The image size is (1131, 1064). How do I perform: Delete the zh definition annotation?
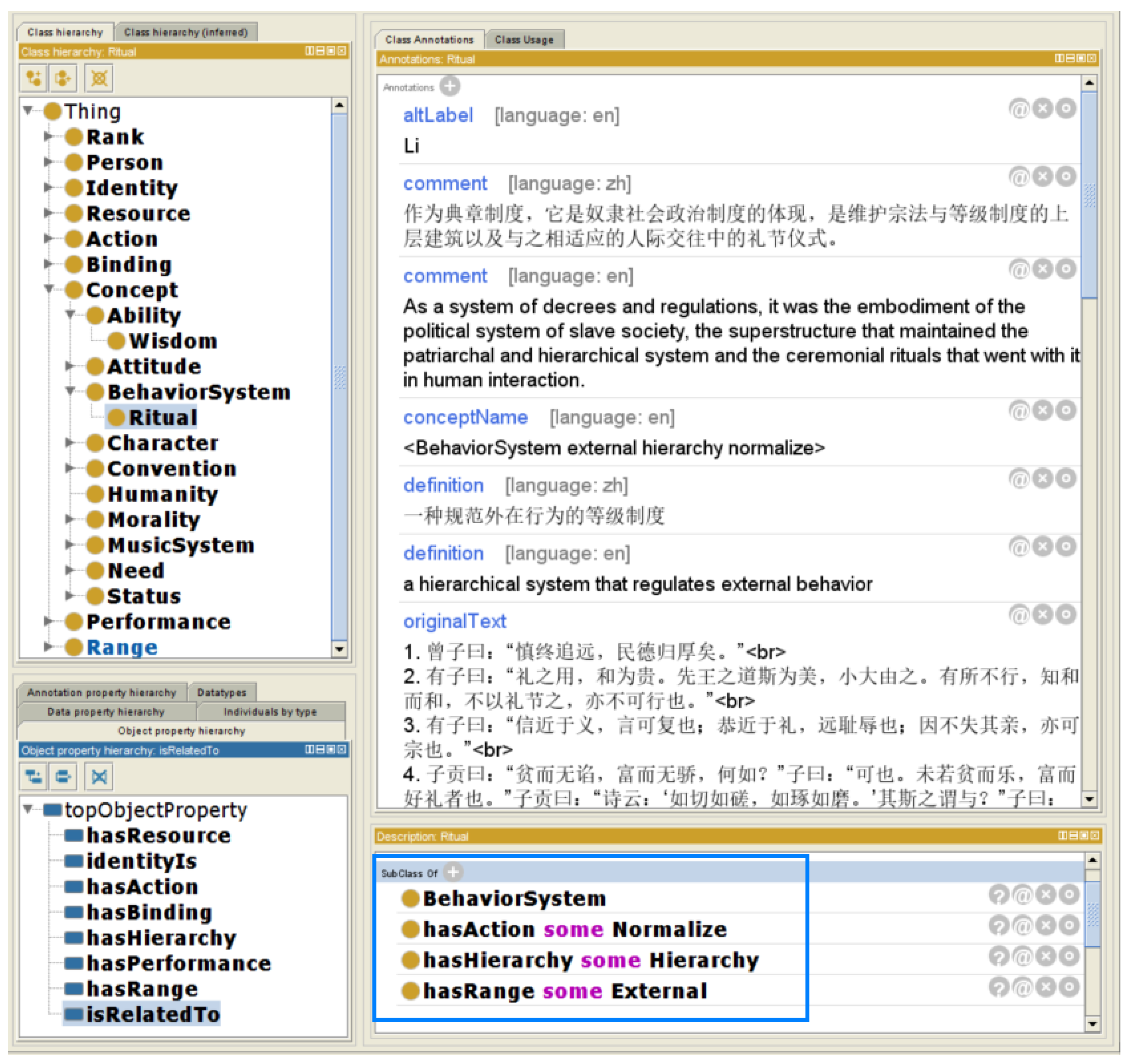[1043, 479]
